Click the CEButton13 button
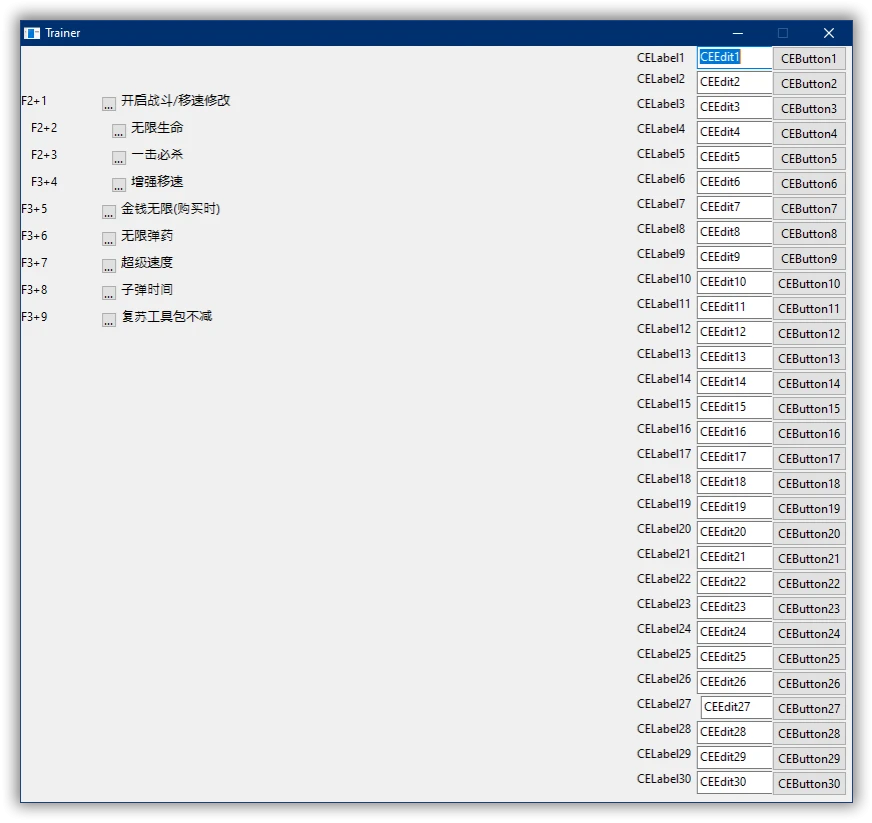This screenshot has height=823, width=872. (809, 359)
